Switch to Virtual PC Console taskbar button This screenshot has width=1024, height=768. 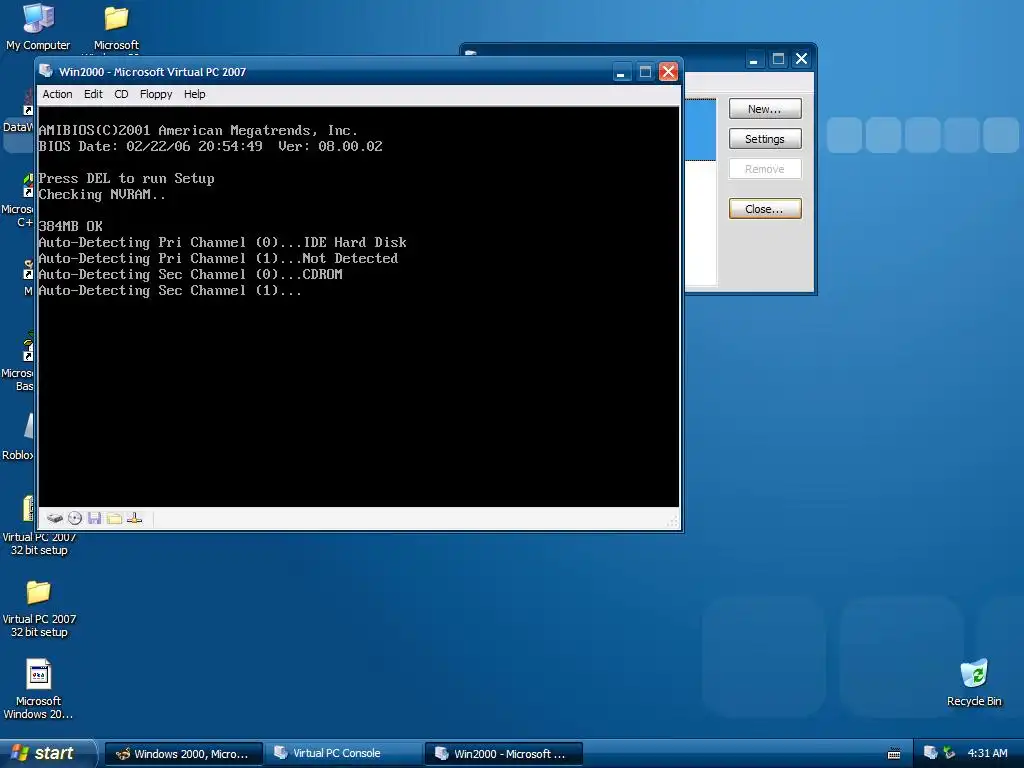coord(344,754)
